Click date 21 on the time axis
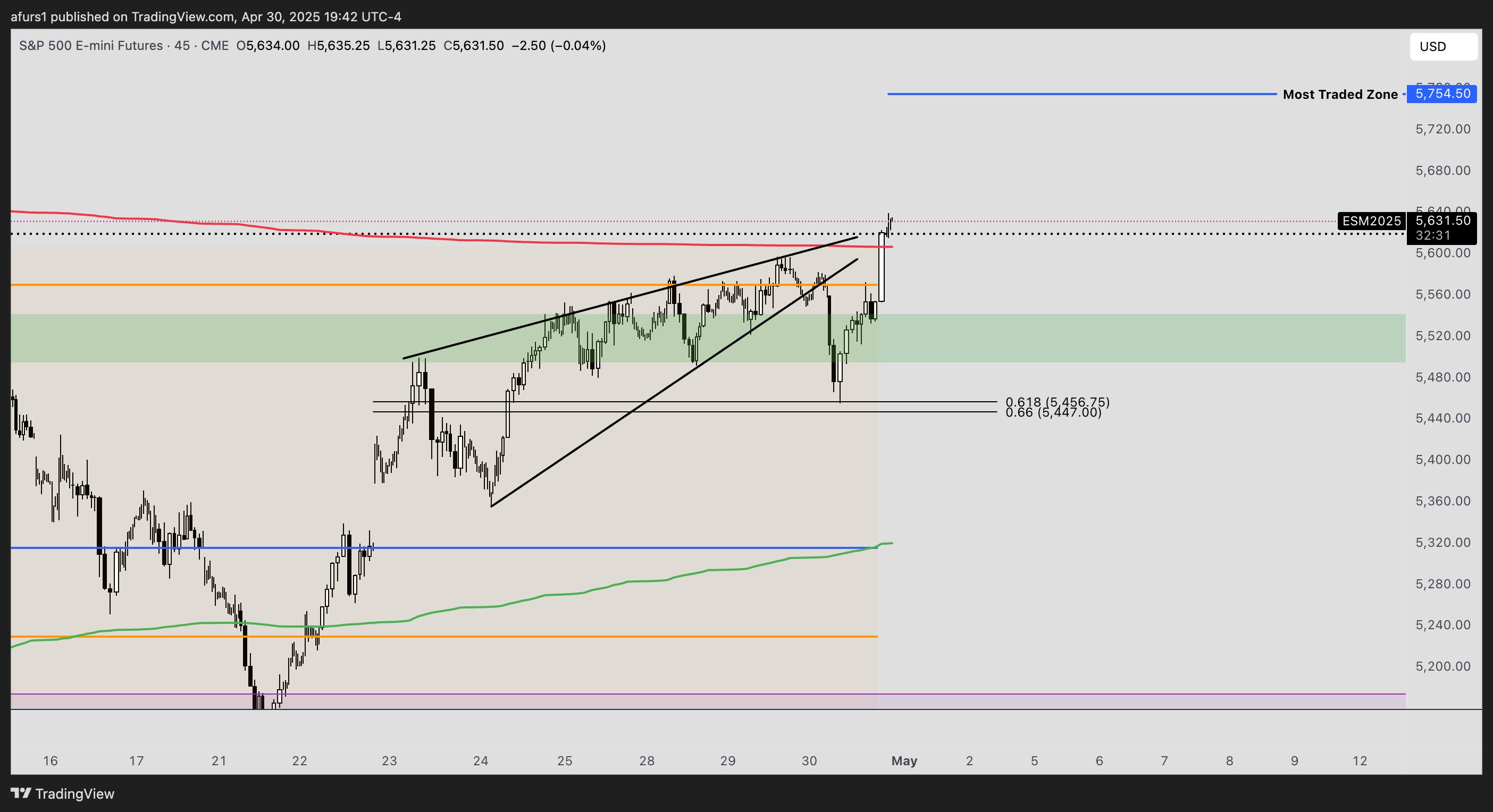The image size is (1493, 812). (219, 761)
